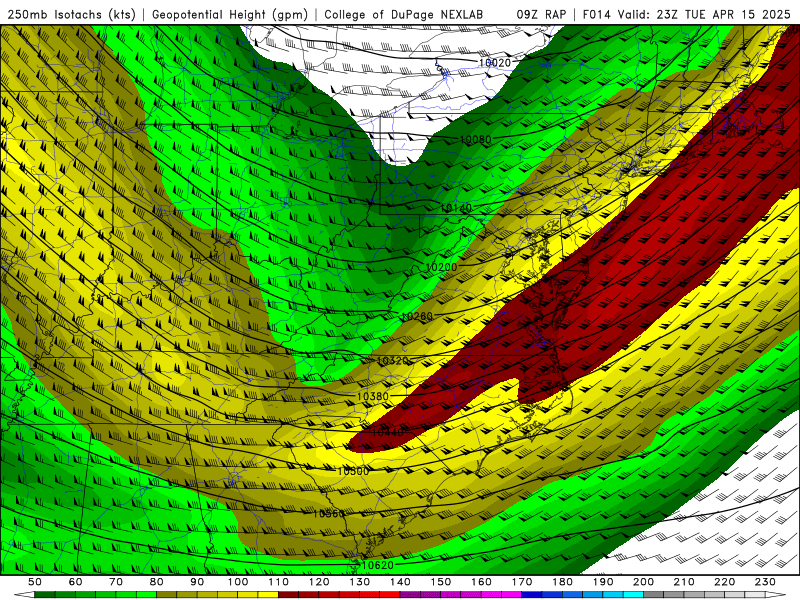Click the "09Z RAP" model run label
The width and height of the screenshot is (800, 600).
(541, 14)
